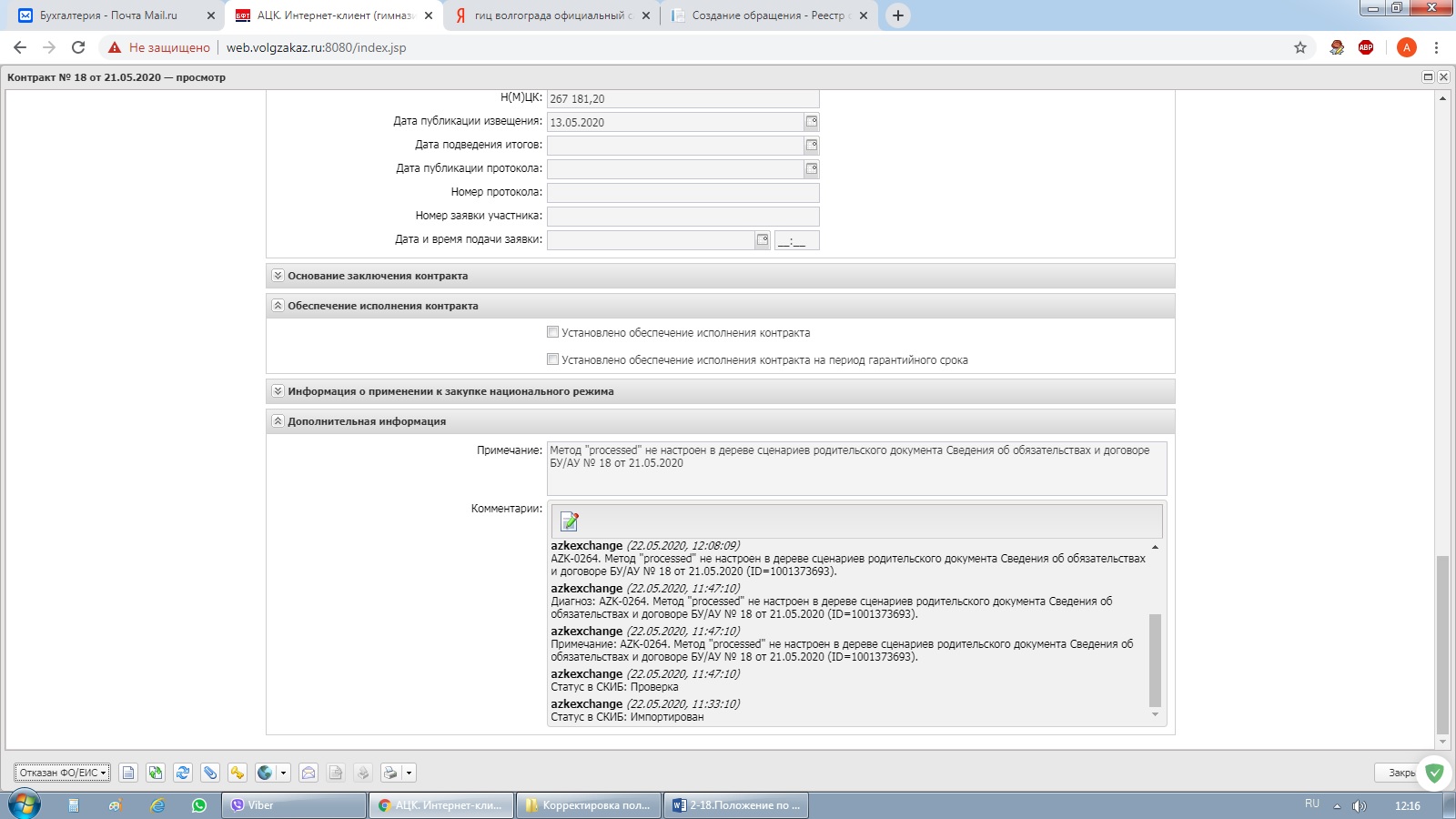Viewport: 1456px width, 819px height.
Task: Click the Номер протокола input field
Action: 682,193
